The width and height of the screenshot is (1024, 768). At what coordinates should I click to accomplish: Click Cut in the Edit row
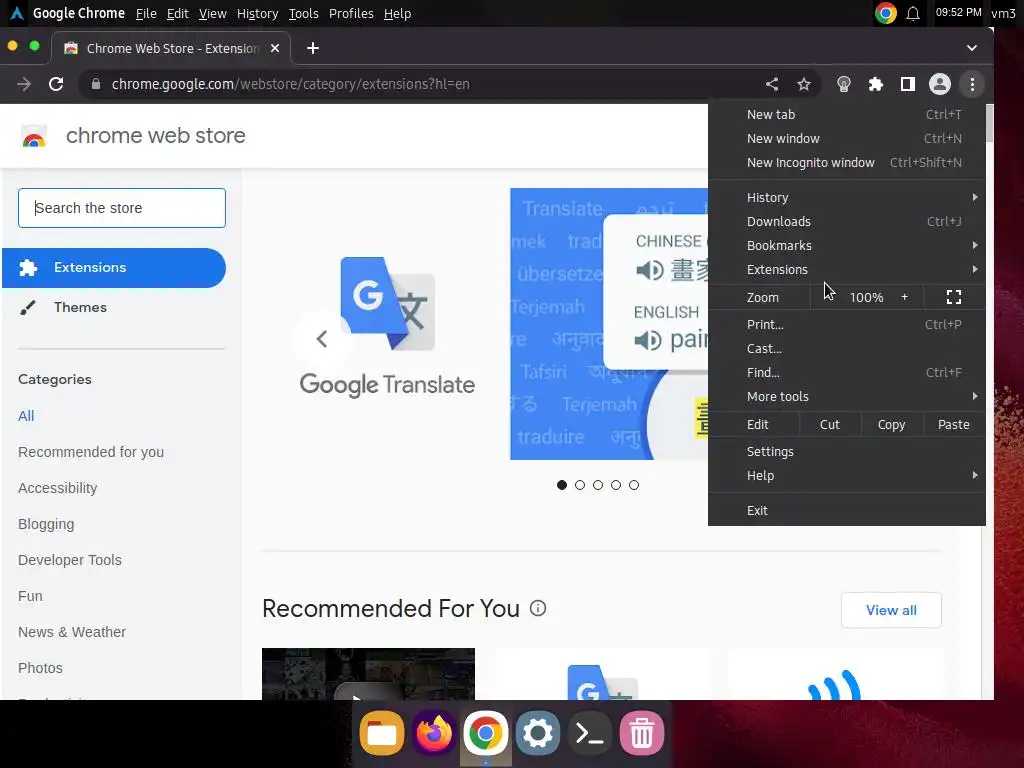(x=829, y=424)
